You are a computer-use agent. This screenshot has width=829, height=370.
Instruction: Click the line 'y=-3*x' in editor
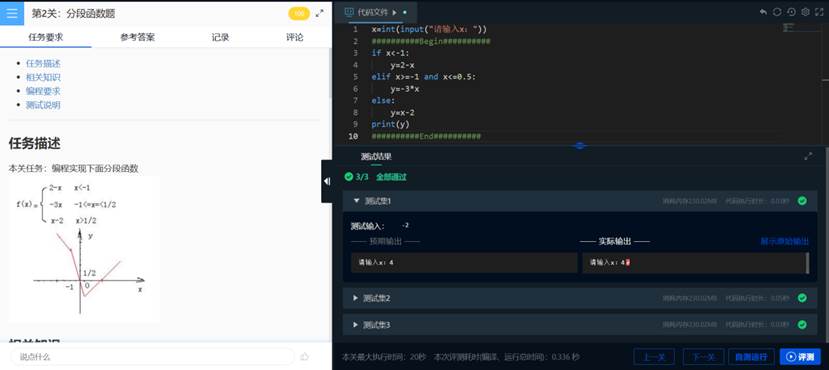pyautogui.click(x=405, y=89)
